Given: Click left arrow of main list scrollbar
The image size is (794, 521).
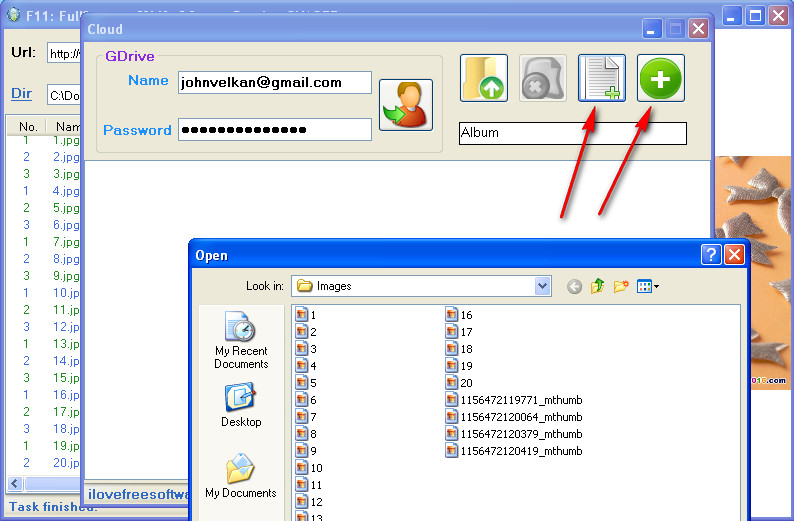Looking at the screenshot, I should (x=15, y=484).
